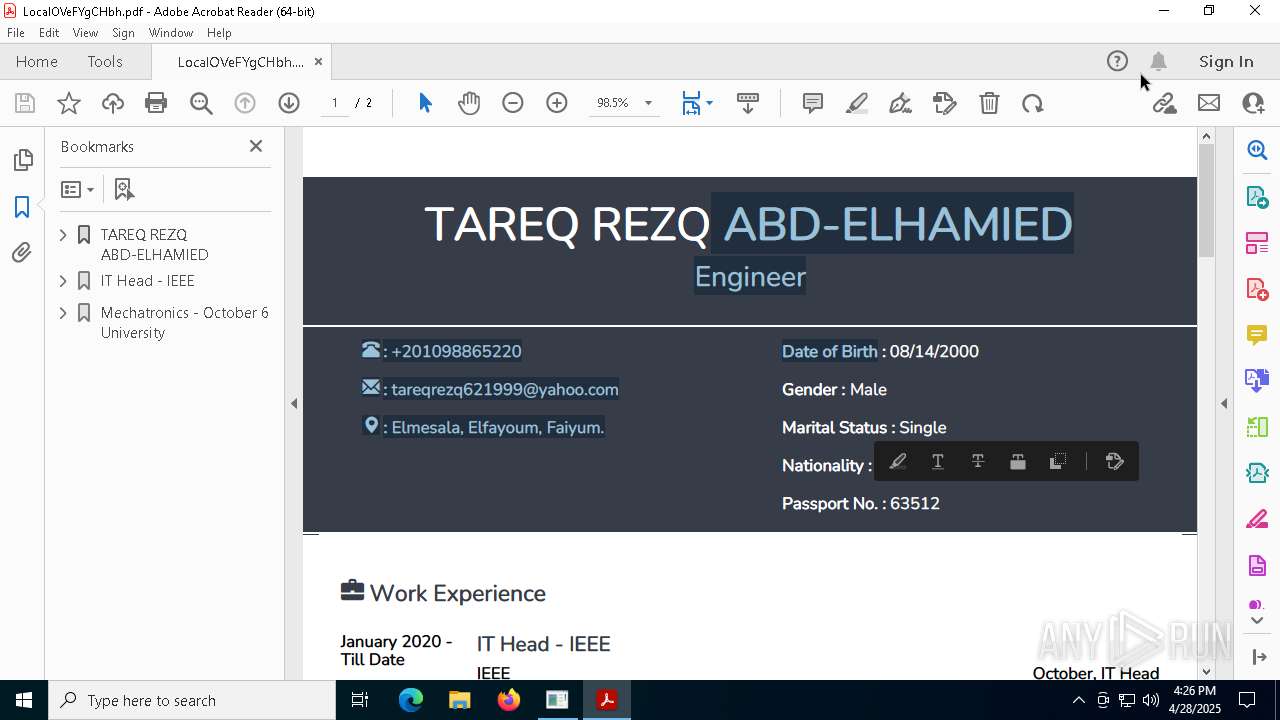The image size is (1280, 720).
Task: Close the LocalOVeFYgCHbh document tab
Action: (318, 61)
